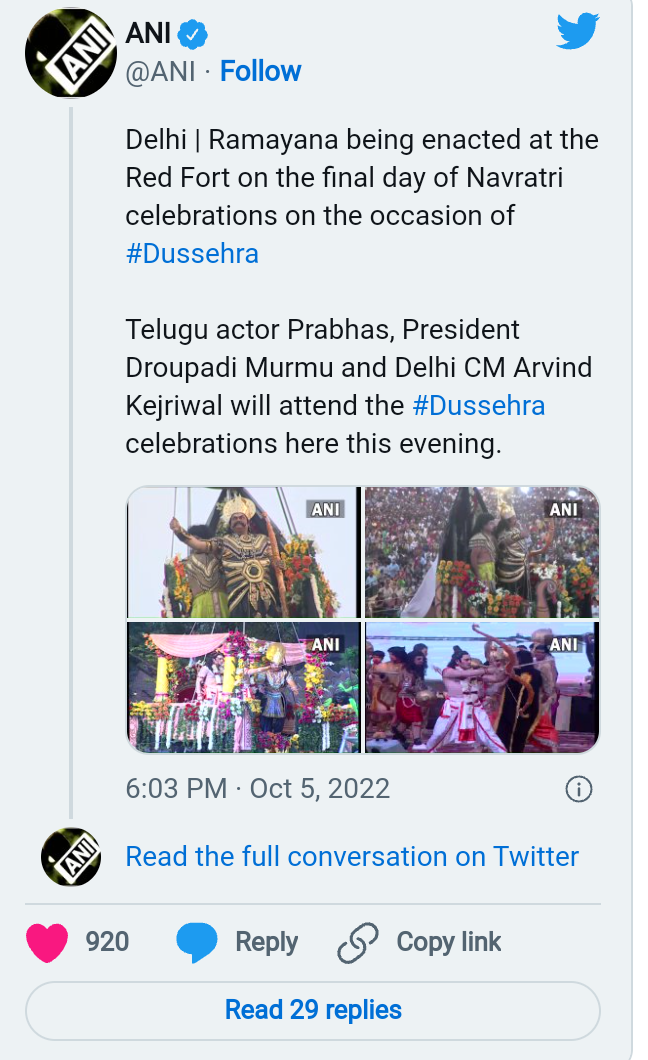This screenshot has height=1060, width=648.
Task: Open the #Dussehra hashtag in second paragraph
Action: [x=478, y=405]
